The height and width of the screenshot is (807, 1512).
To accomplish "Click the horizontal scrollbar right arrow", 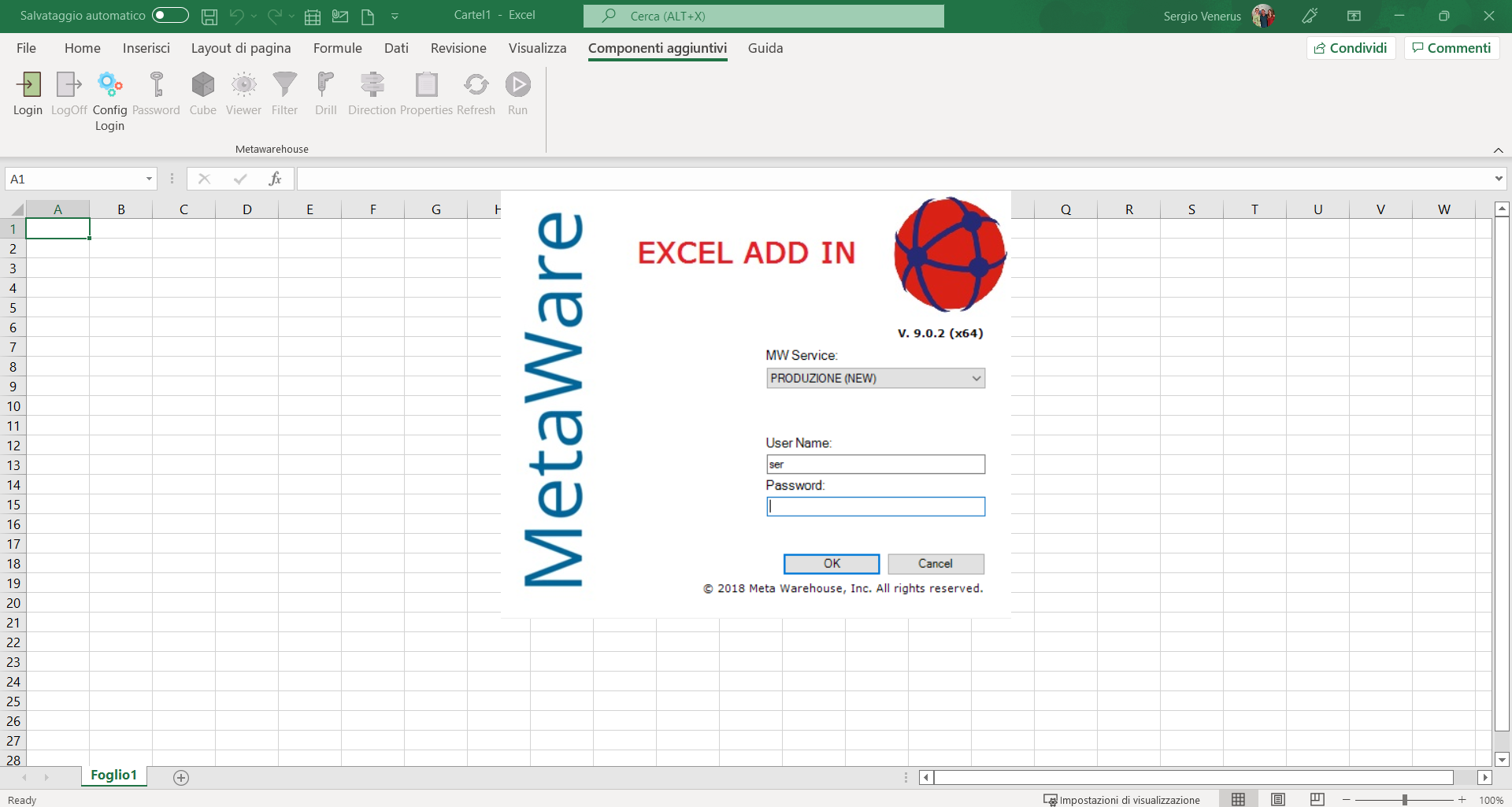I will tap(1485, 778).
